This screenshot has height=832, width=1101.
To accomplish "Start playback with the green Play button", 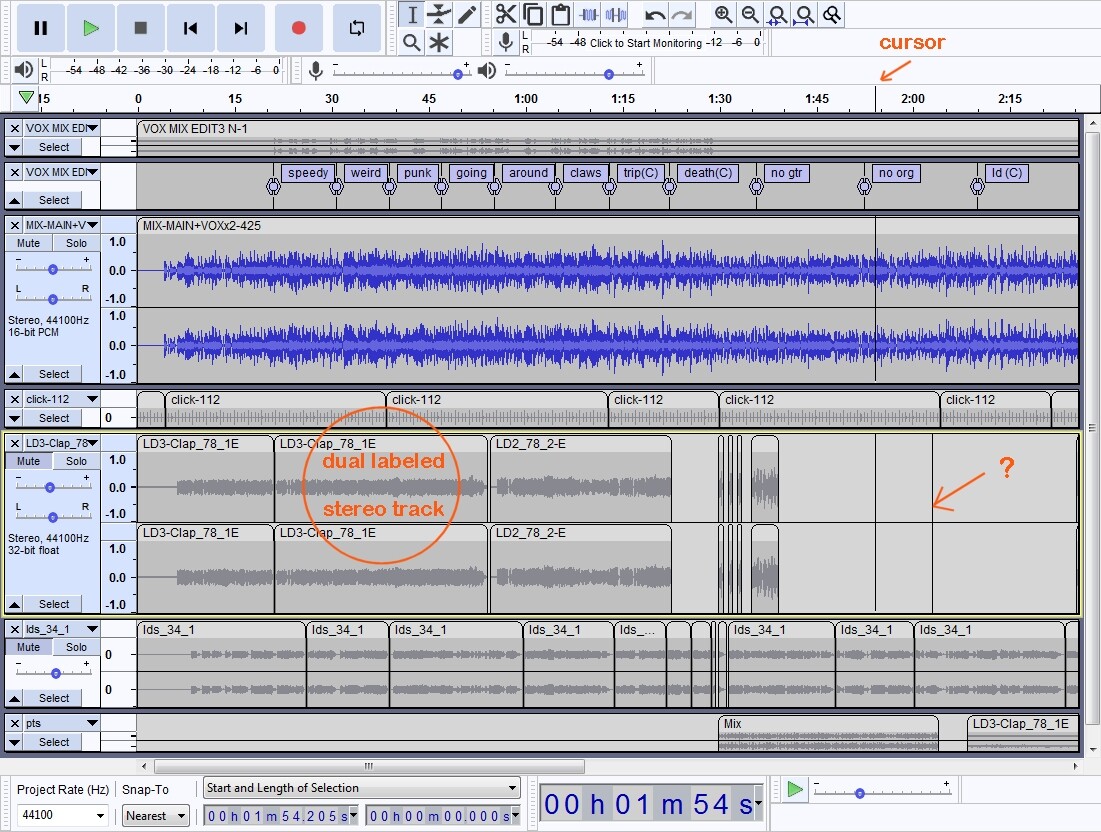I will coord(91,28).
